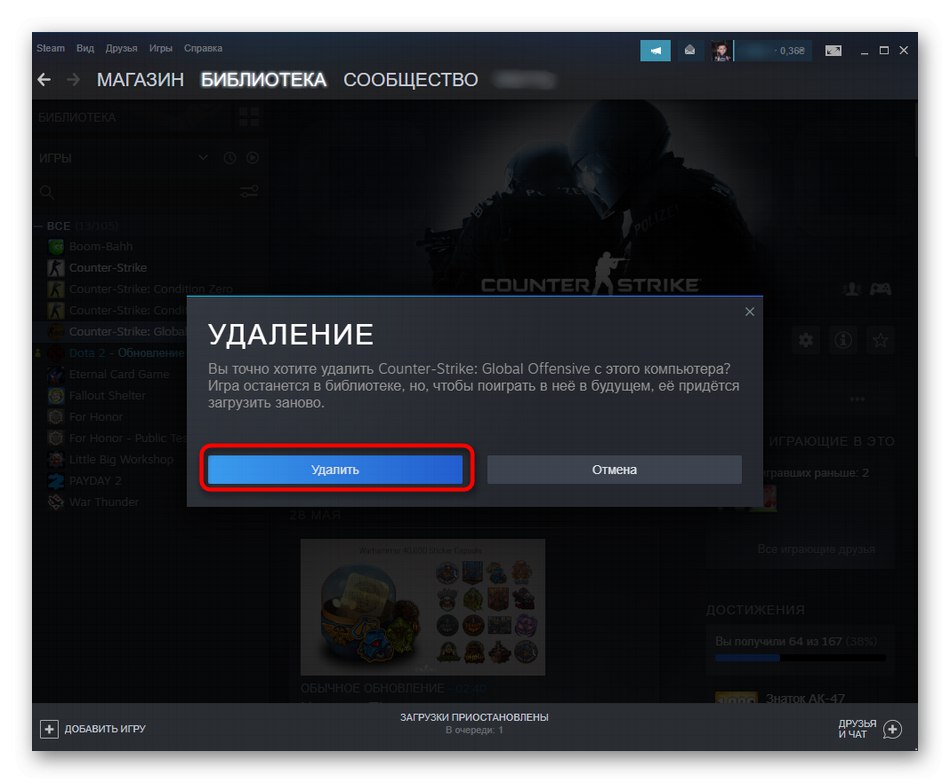Open the Вид menu
This screenshot has width=950, height=783.
coord(85,48)
